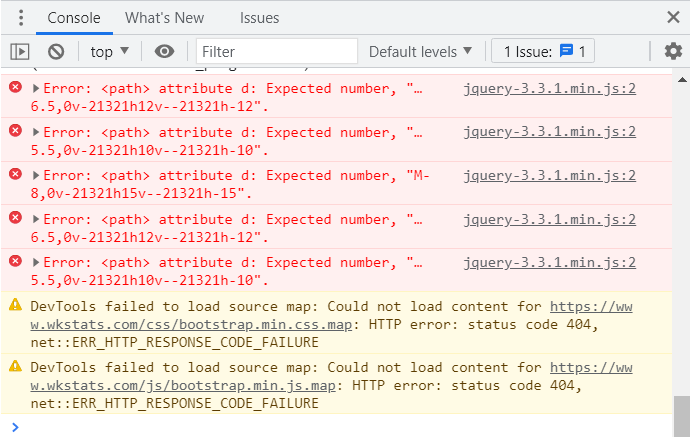Open the Default levels dropdown
The image size is (690, 437).
420,51
